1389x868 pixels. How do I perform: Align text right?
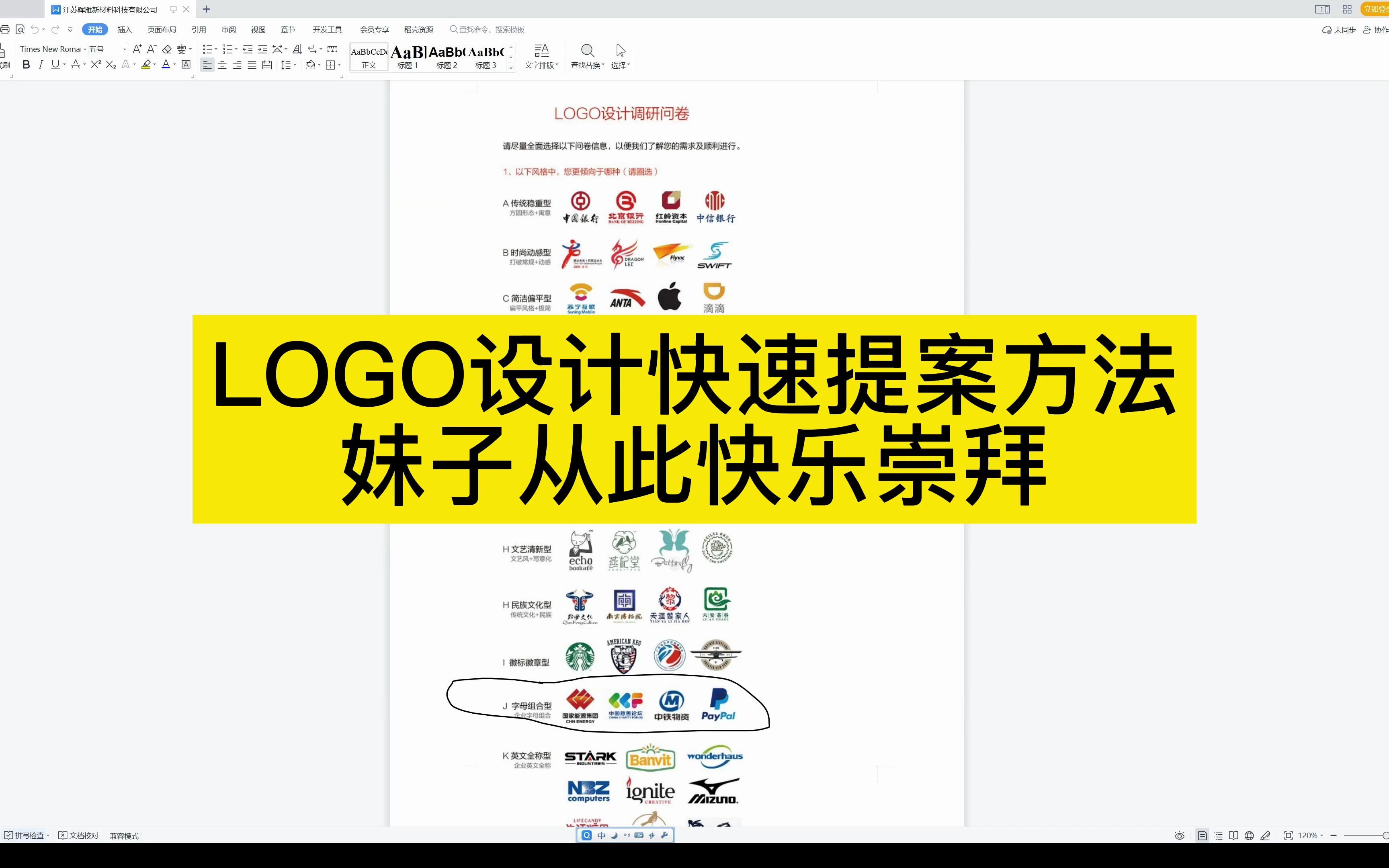pyautogui.click(x=237, y=65)
